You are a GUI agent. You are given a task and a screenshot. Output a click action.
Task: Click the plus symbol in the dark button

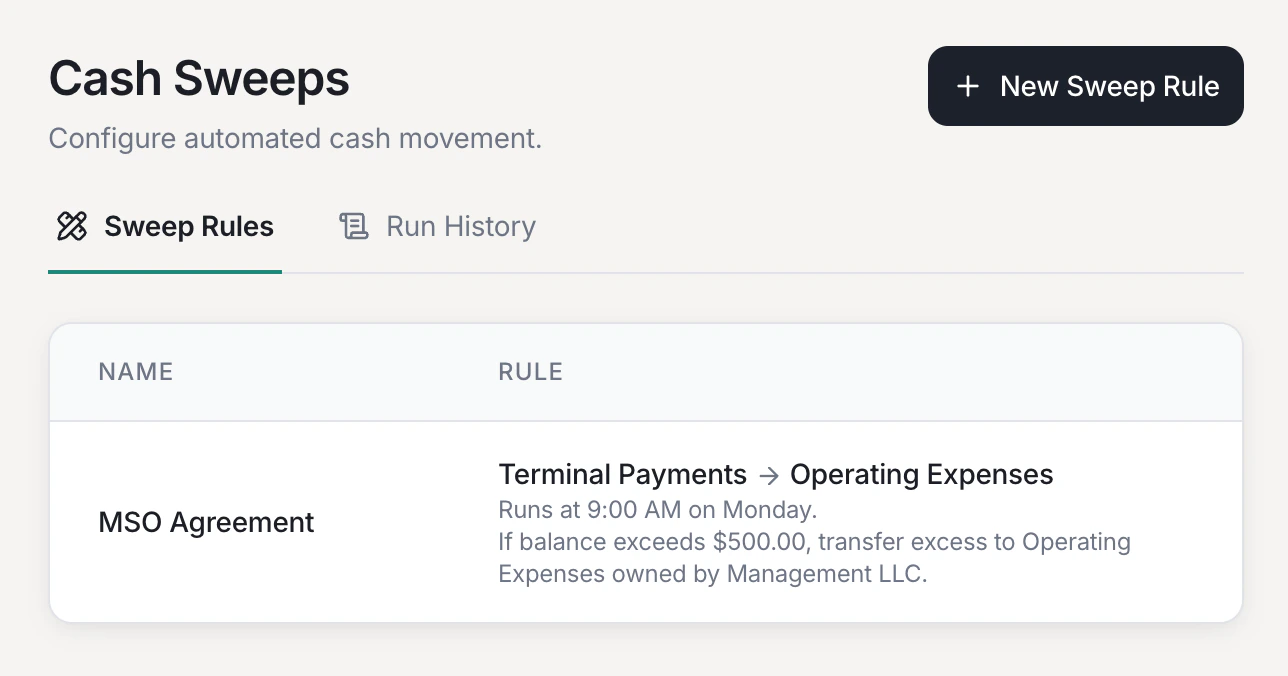point(968,86)
